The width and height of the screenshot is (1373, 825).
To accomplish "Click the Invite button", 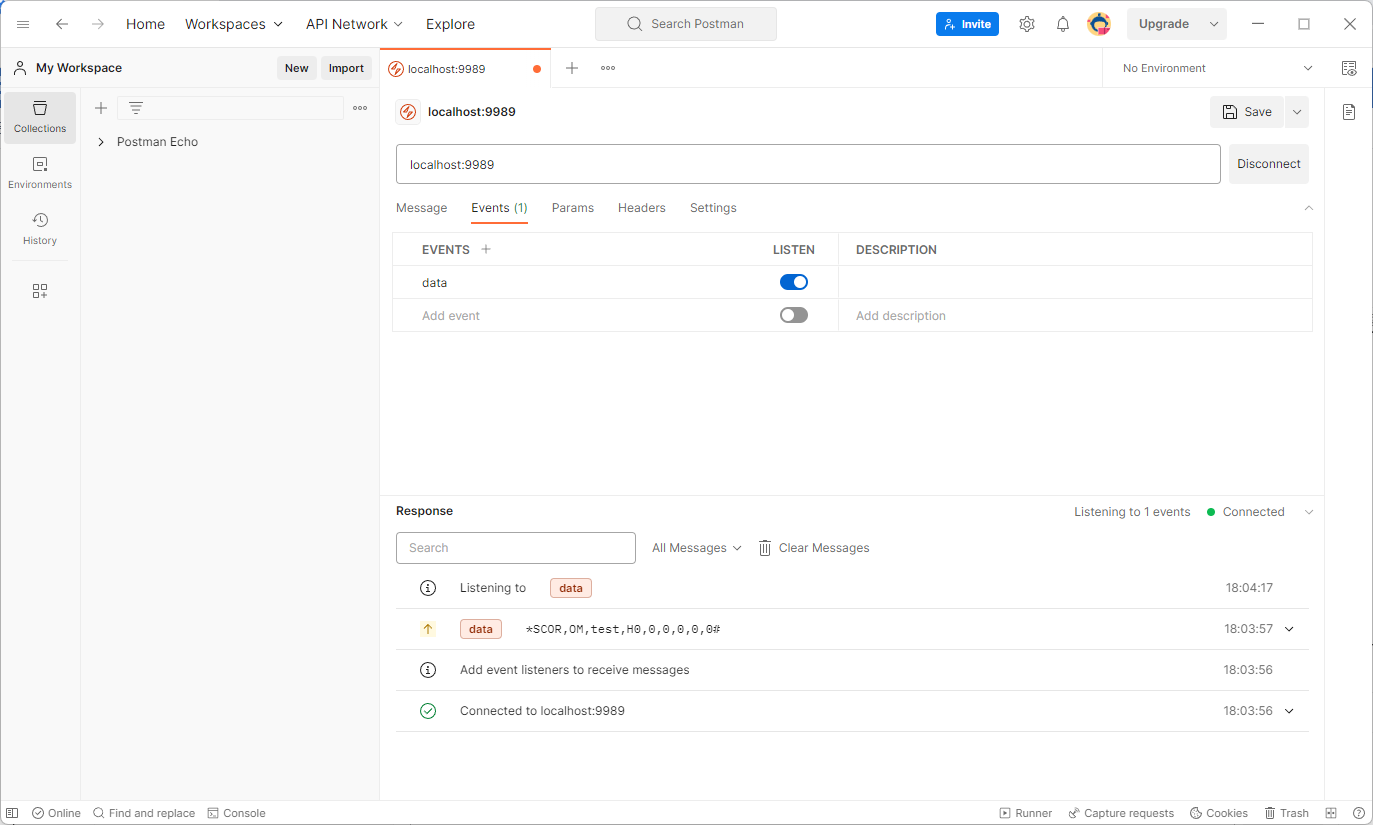I will [x=967, y=24].
